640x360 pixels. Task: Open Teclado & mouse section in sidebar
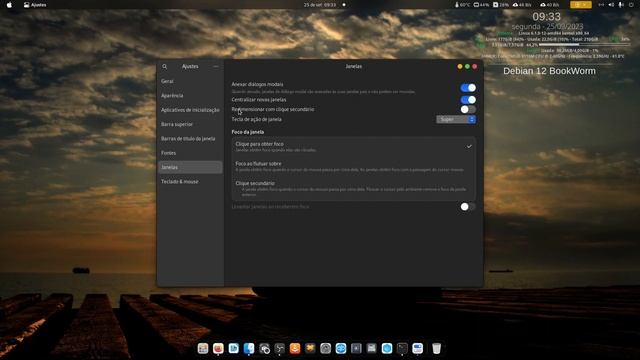click(190, 181)
